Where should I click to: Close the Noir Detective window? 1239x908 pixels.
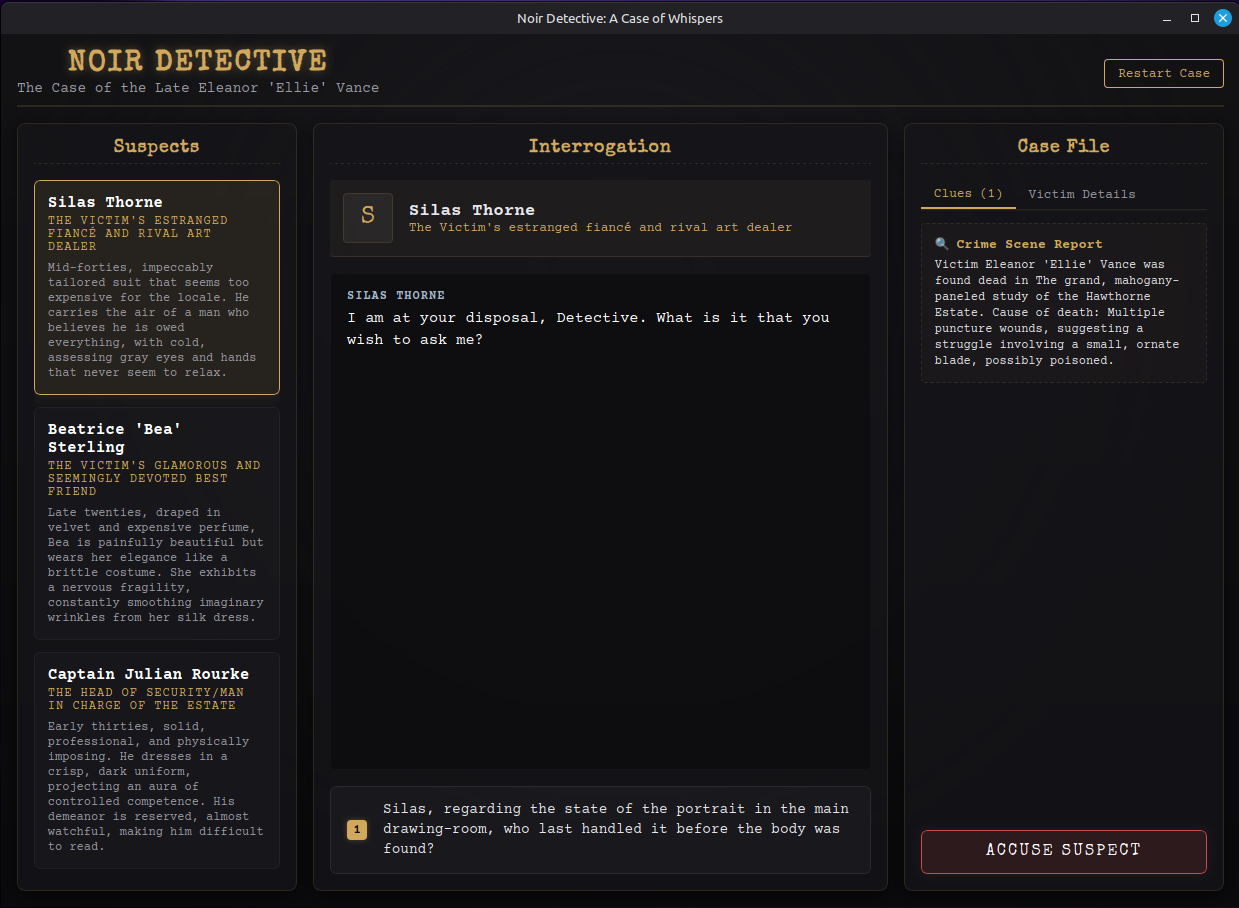pos(1222,18)
